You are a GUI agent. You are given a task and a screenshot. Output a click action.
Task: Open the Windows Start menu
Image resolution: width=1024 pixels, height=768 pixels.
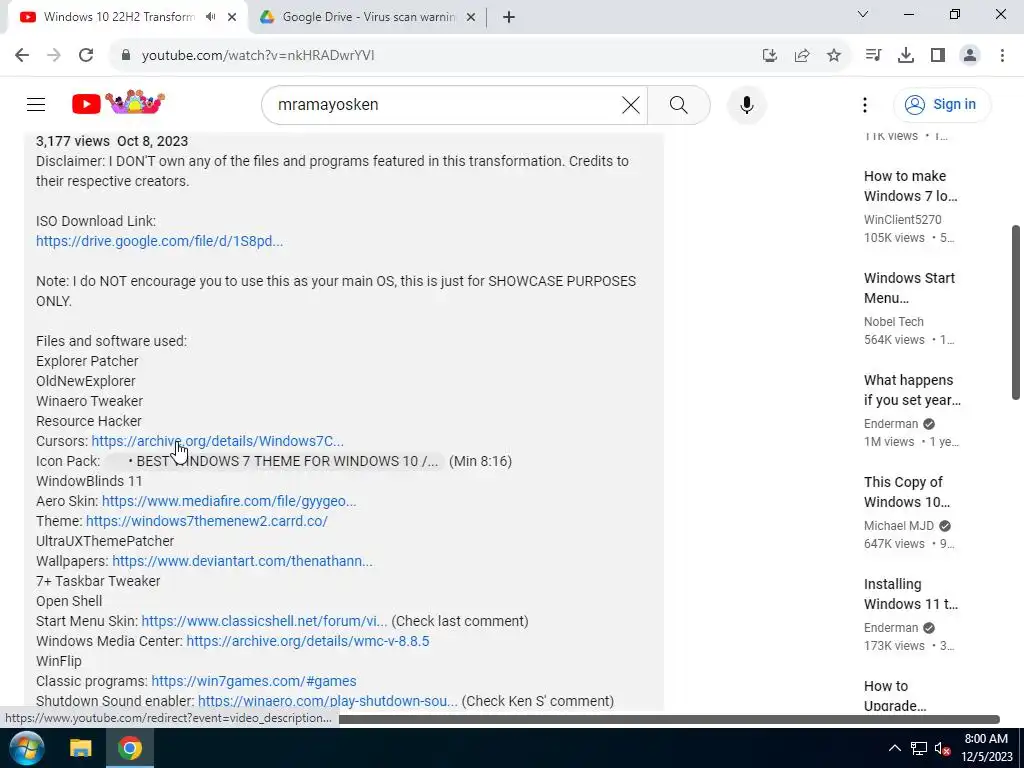tap(27, 748)
